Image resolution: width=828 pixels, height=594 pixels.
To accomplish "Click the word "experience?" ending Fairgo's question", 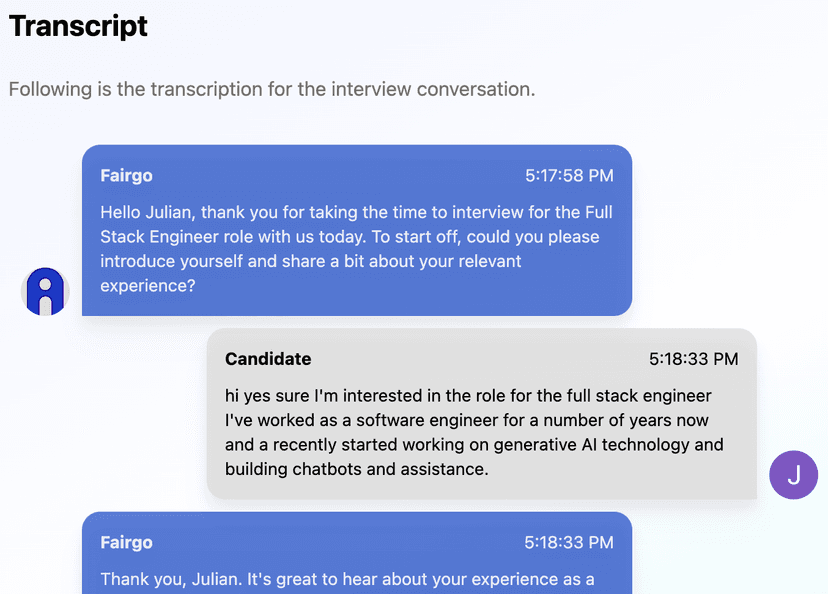I will click(x=148, y=286).
